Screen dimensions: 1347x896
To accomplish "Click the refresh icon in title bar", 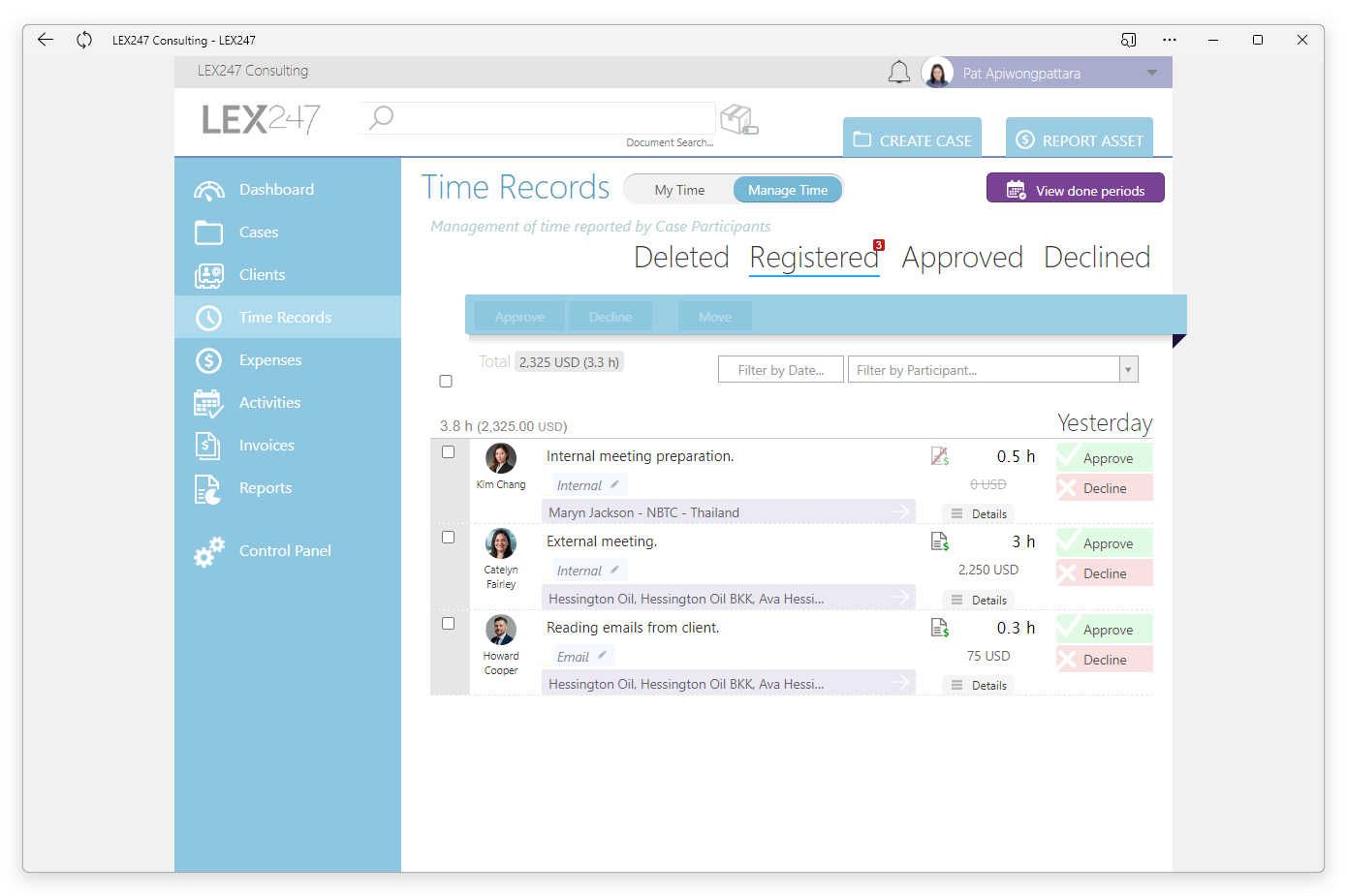I will [x=84, y=40].
